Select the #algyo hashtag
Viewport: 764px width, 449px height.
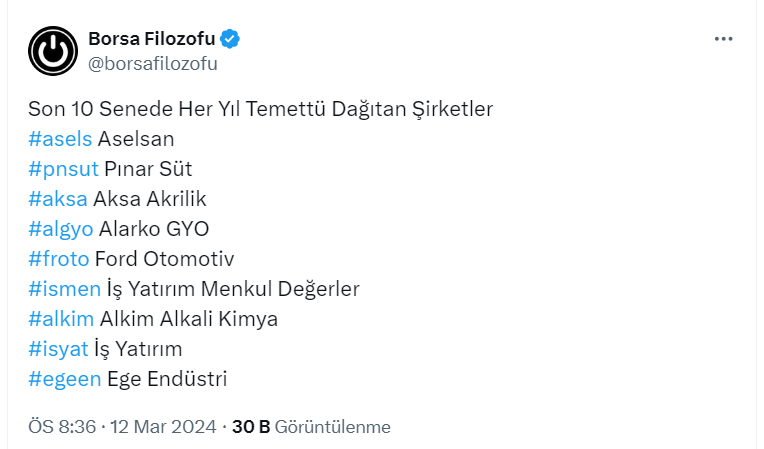pos(60,229)
